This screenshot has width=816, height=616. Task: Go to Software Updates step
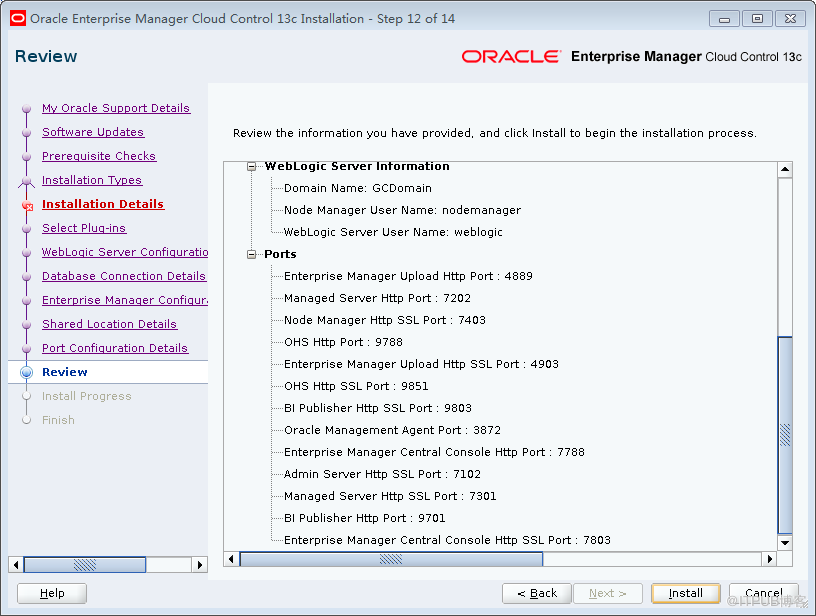(x=93, y=132)
